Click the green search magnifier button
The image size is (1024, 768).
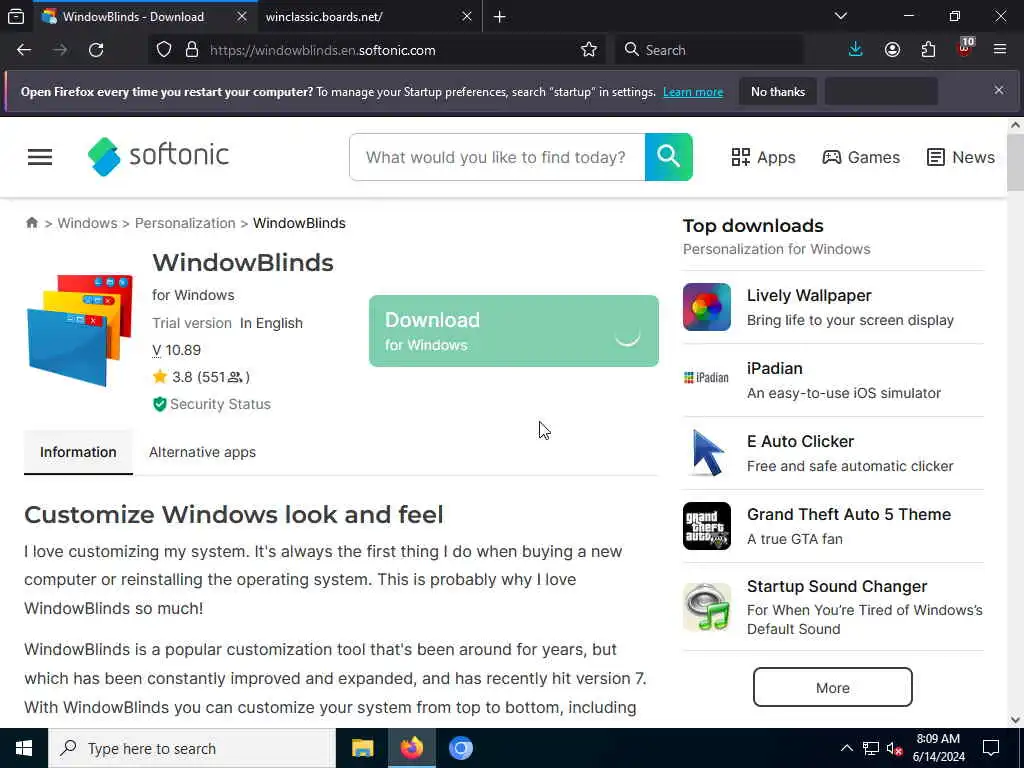[x=668, y=157]
